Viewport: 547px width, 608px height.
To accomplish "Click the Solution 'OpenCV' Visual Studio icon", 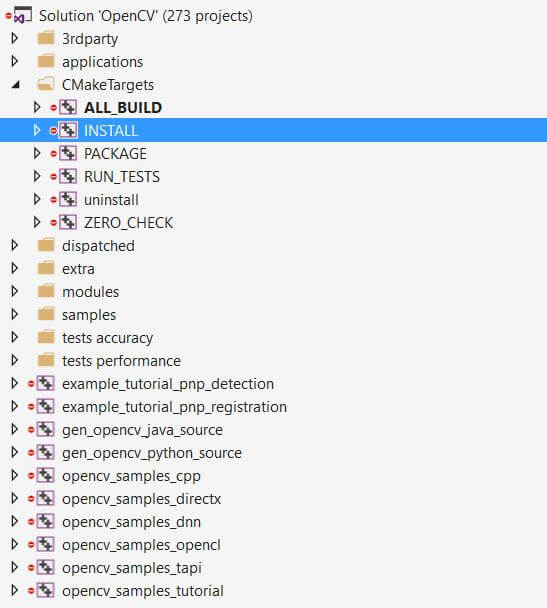I will pos(22,15).
